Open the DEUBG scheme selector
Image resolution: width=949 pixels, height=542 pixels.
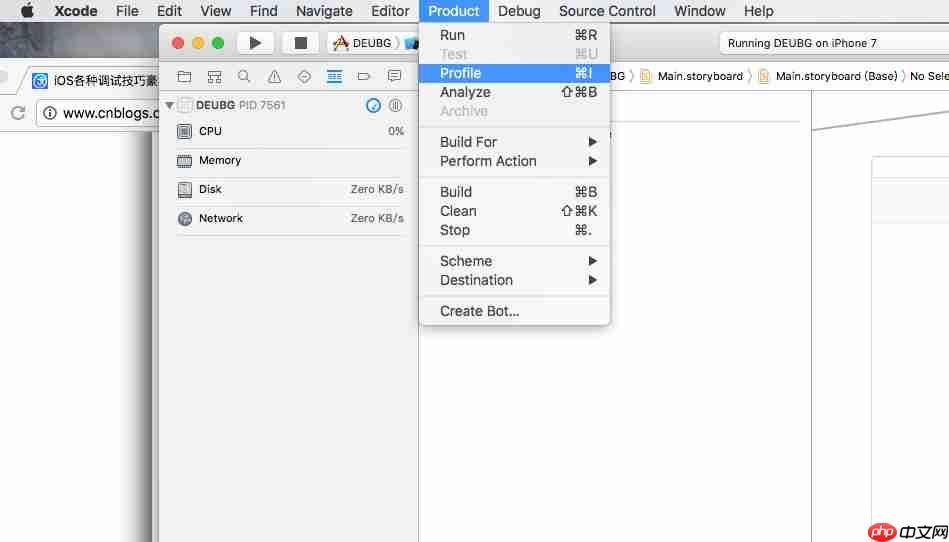pyautogui.click(x=372, y=43)
